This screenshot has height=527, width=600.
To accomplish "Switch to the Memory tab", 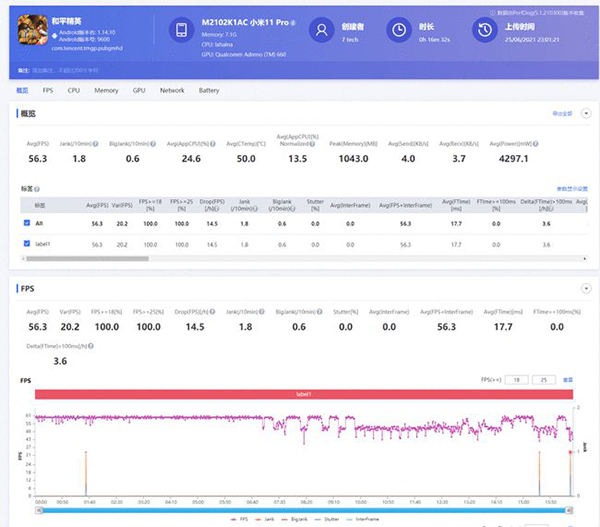I will pyautogui.click(x=106, y=90).
